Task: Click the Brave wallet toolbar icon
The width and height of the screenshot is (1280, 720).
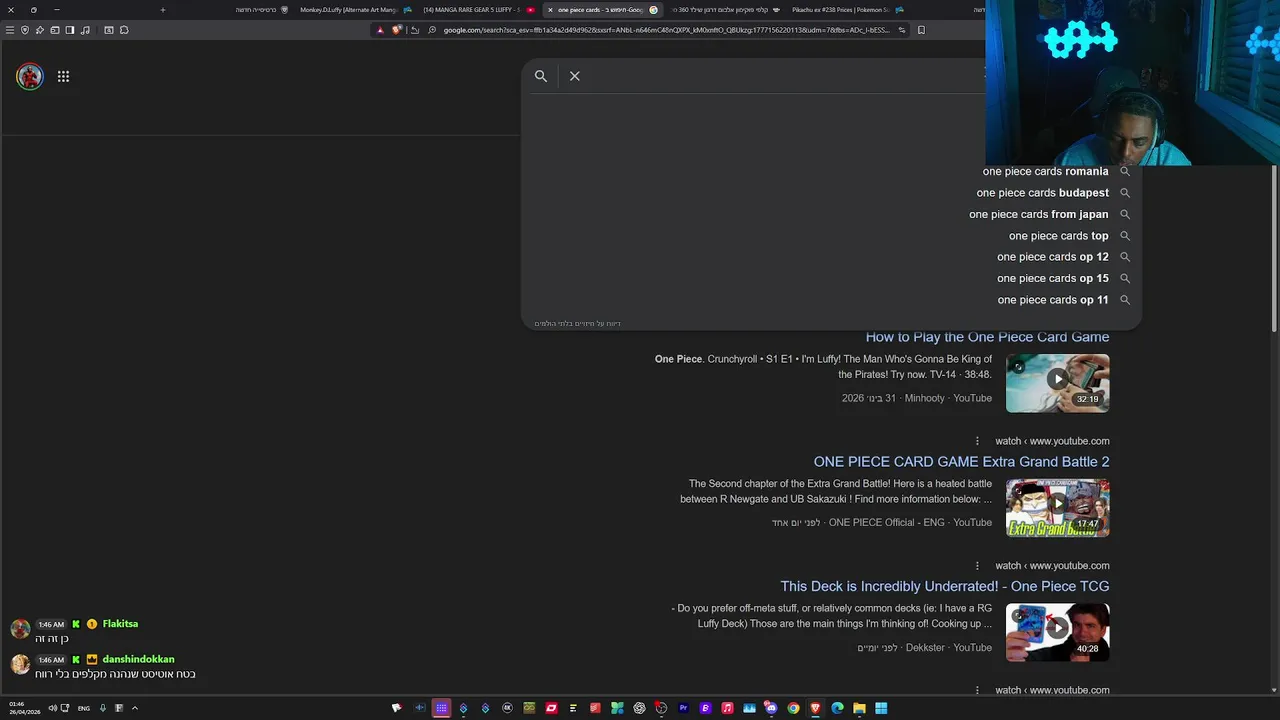Action: 55,30
